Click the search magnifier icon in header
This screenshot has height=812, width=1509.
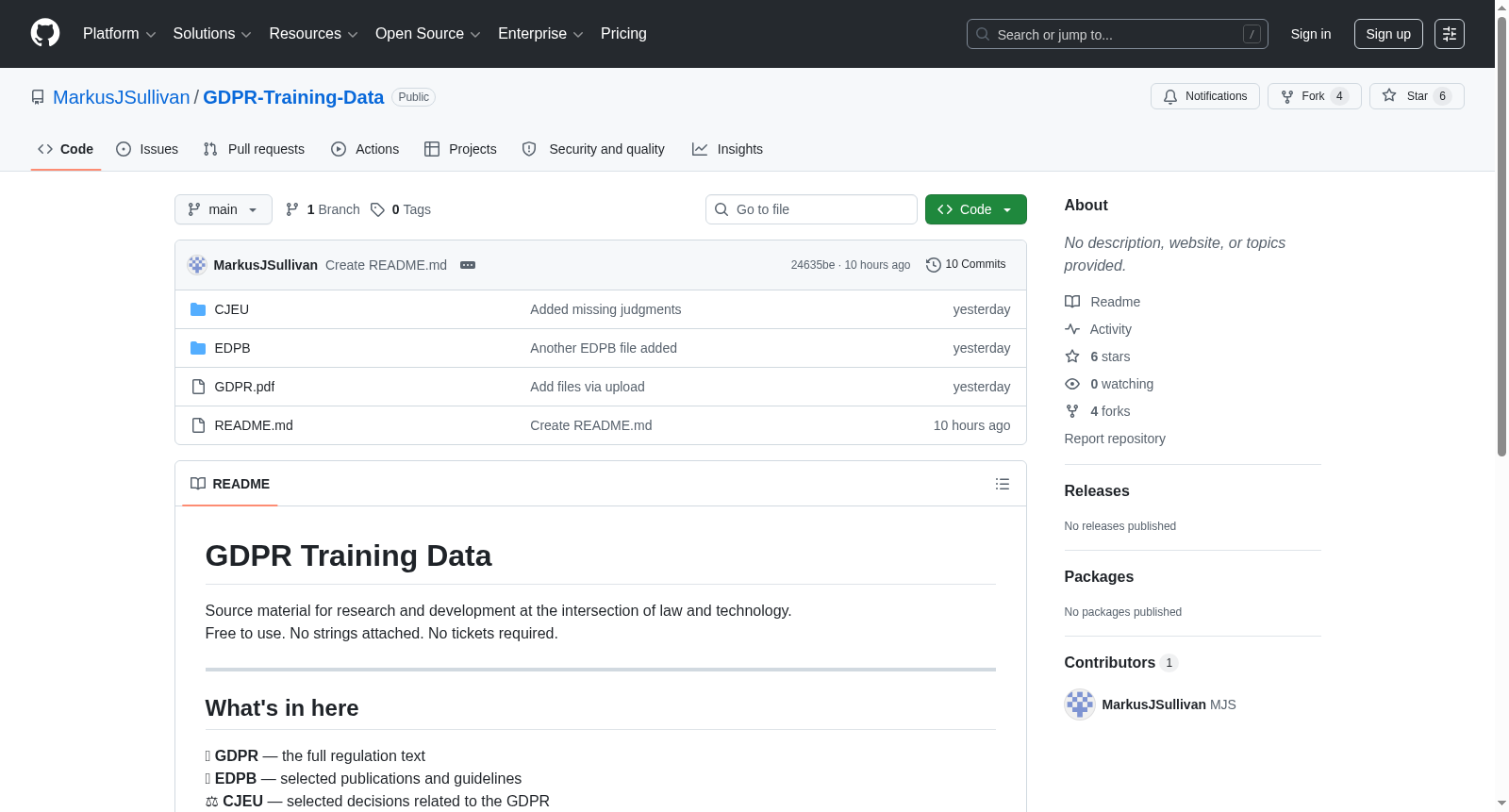point(983,34)
